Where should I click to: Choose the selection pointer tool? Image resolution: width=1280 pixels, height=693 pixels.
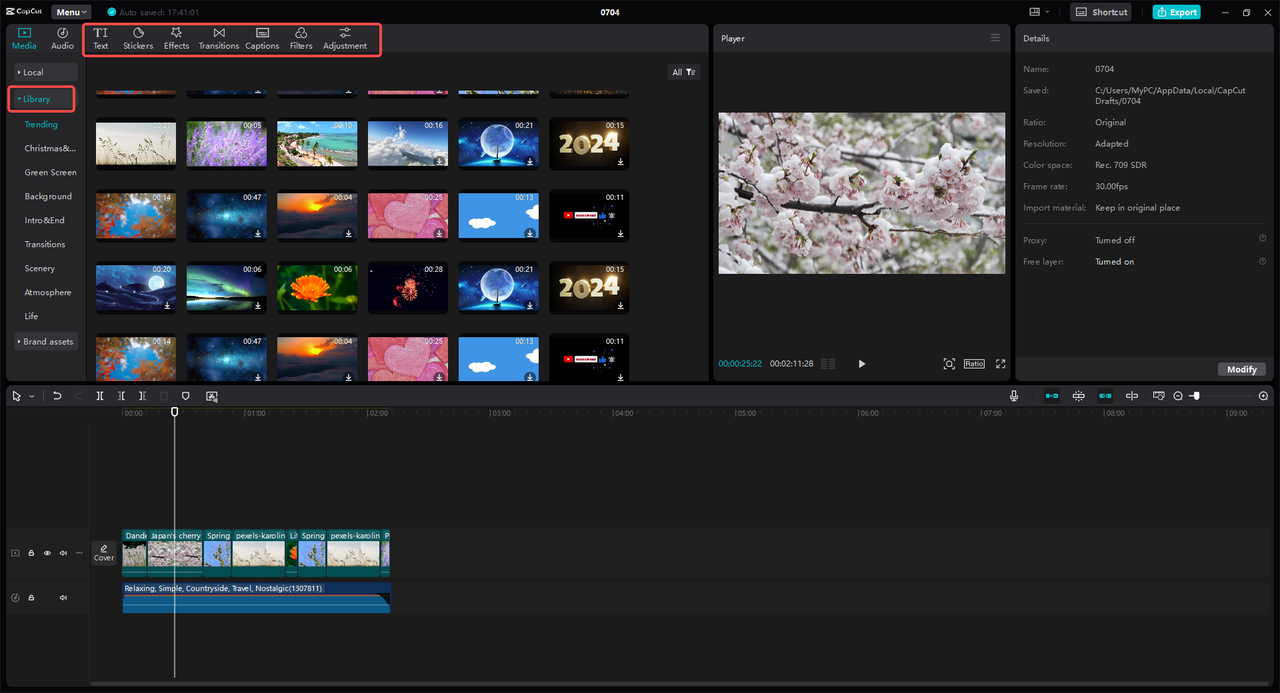17,396
